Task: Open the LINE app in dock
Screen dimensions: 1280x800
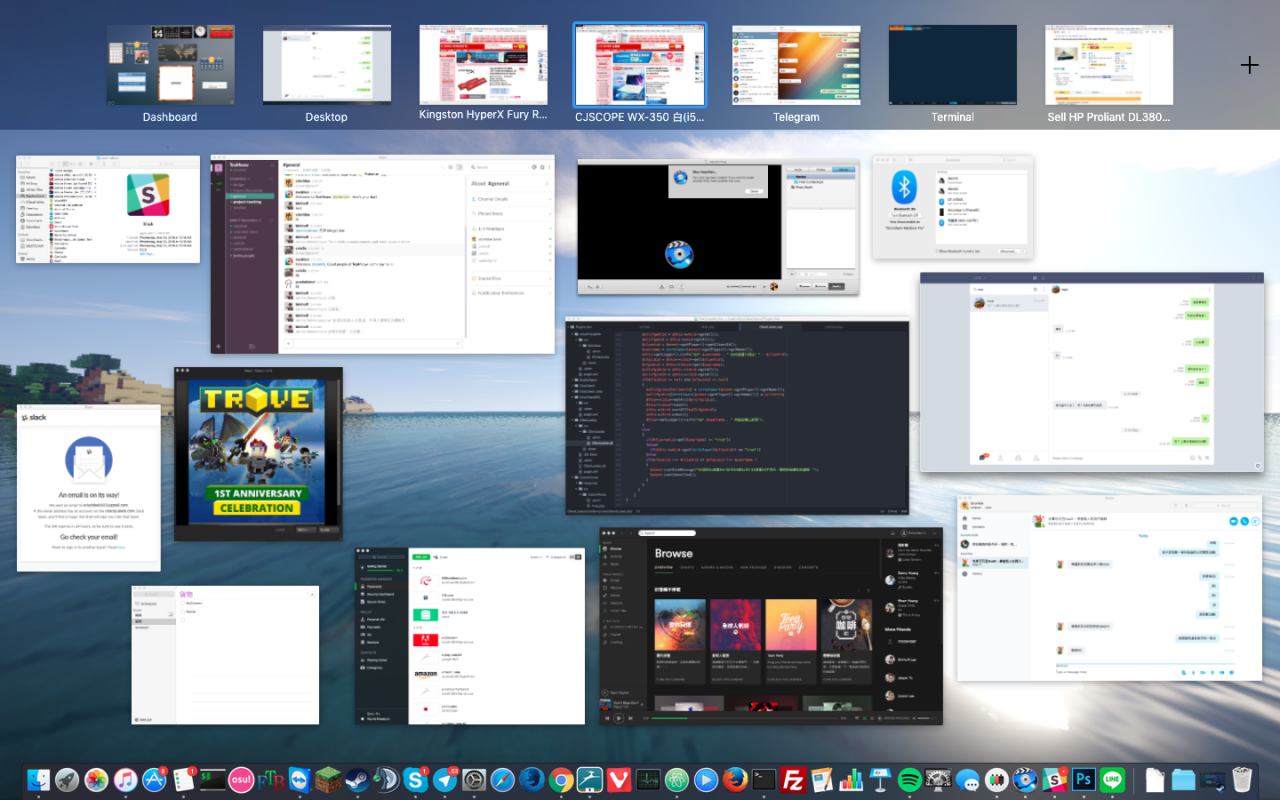Action: (1112, 780)
